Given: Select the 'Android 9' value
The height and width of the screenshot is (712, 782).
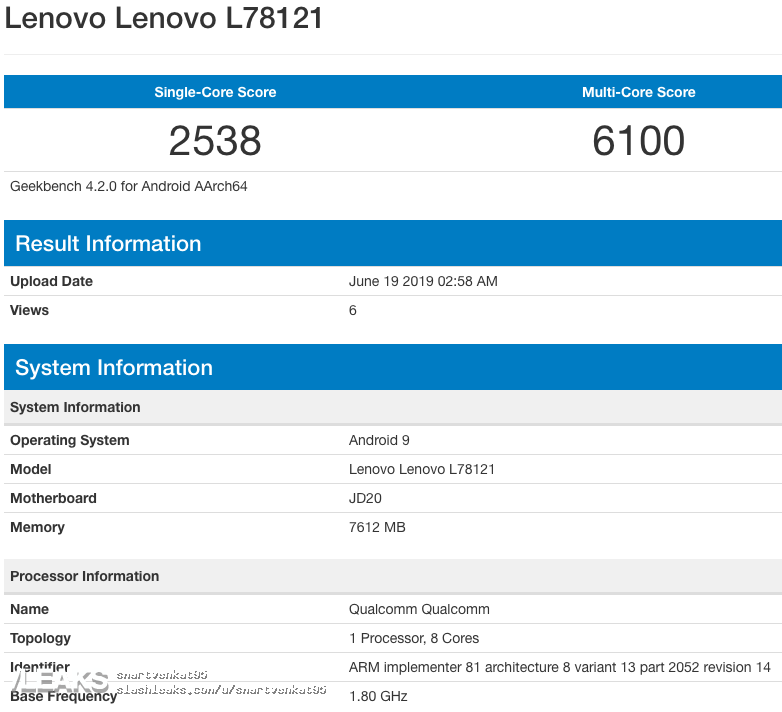Looking at the screenshot, I should pos(379,440).
